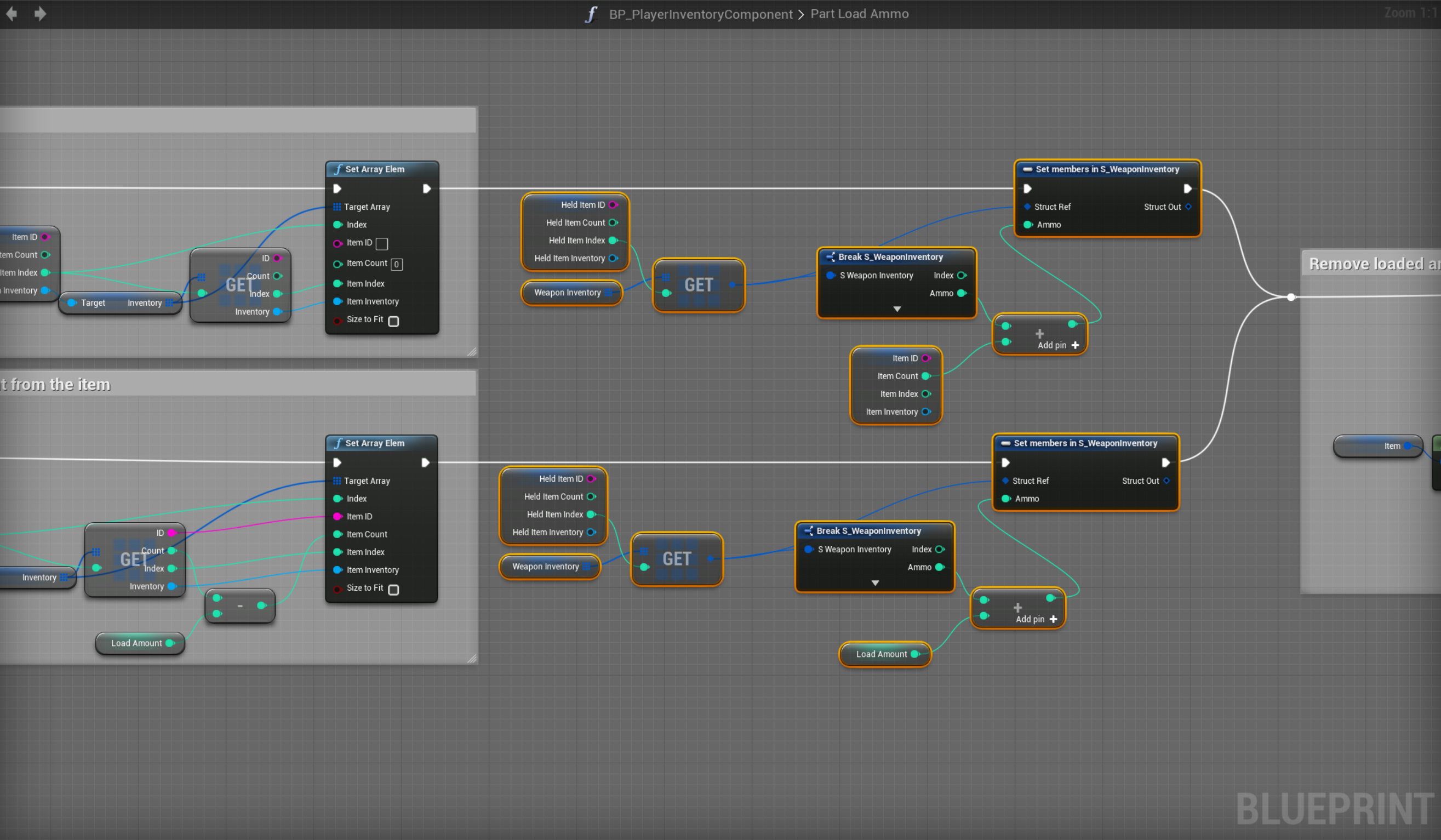Click the white reroute node dot
The height and width of the screenshot is (840, 1441).
[x=1291, y=297]
